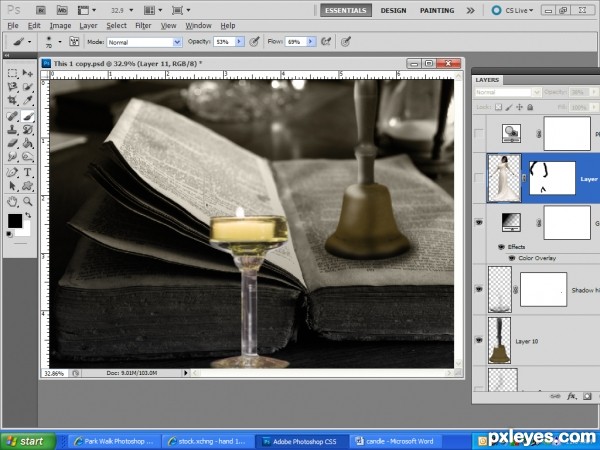Select the Eyedropper tool
The height and width of the screenshot is (450, 600).
pos(27,101)
